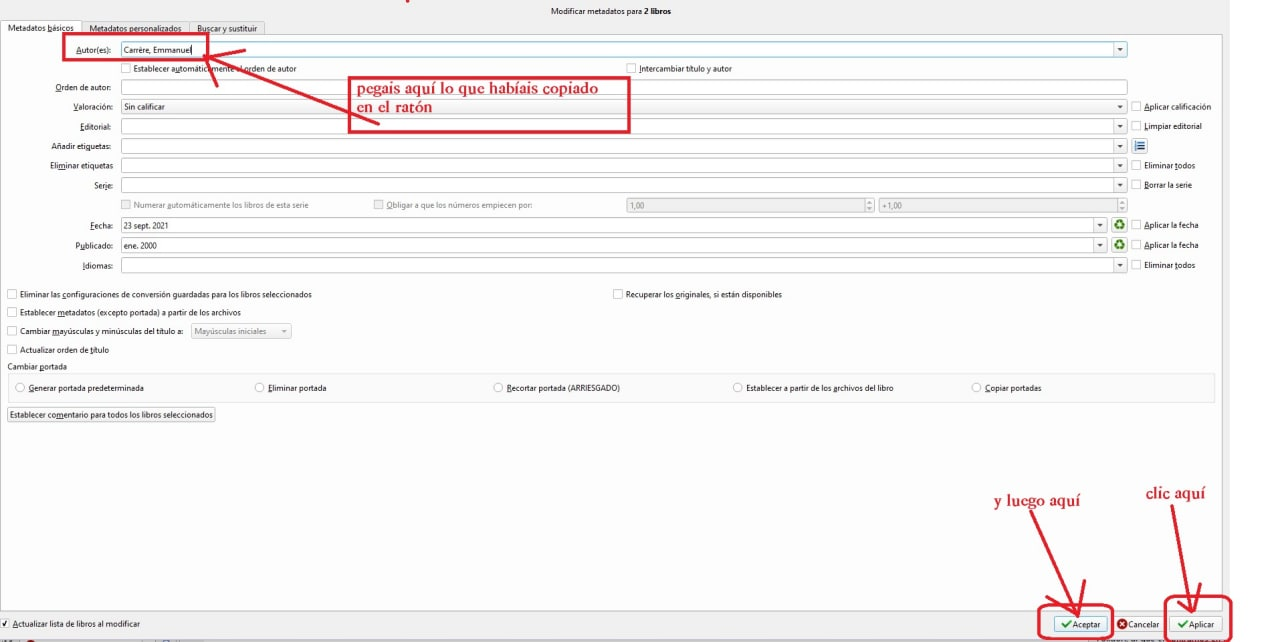Open the Publicado date dropdown

coord(1101,245)
